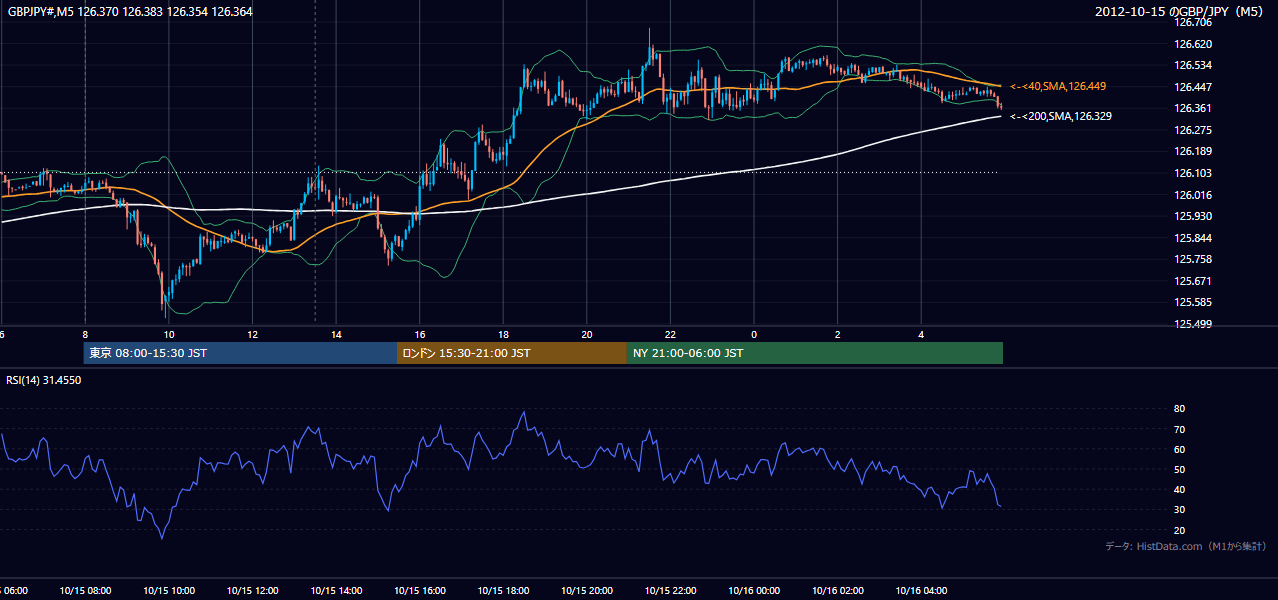Click hour tick 0 under price chart
Viewport: 1278px width, 600px height.
tap(754, 335)
